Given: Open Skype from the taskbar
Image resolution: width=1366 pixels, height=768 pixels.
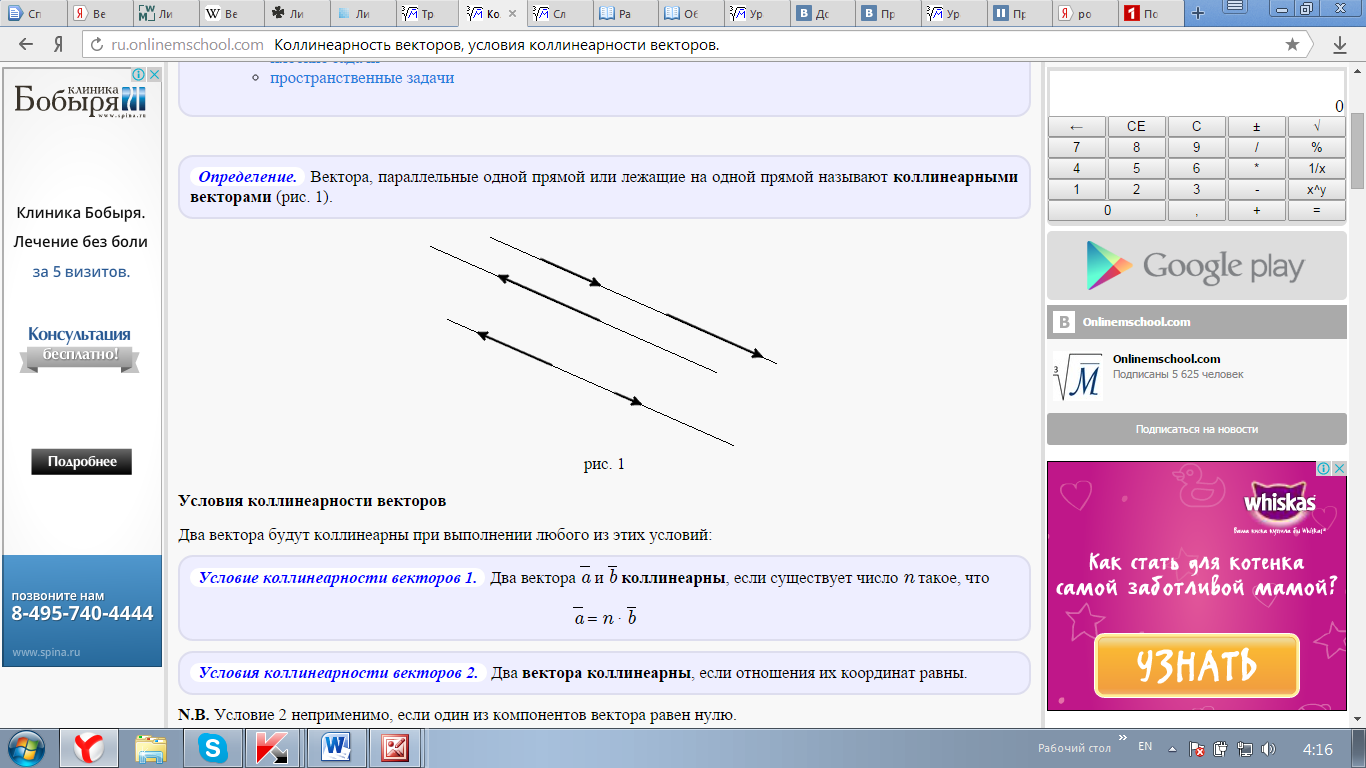Looking at the screenshot, I should coord(212,748).
